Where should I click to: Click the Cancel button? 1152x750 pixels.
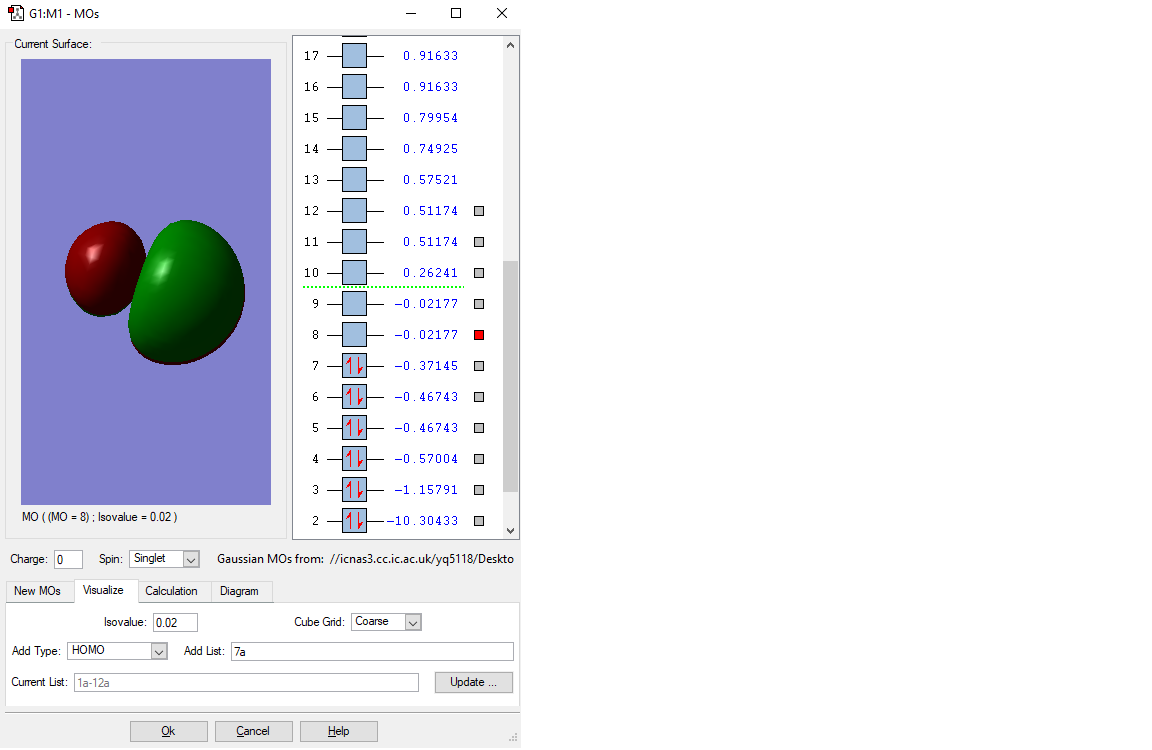click(253, 731)
